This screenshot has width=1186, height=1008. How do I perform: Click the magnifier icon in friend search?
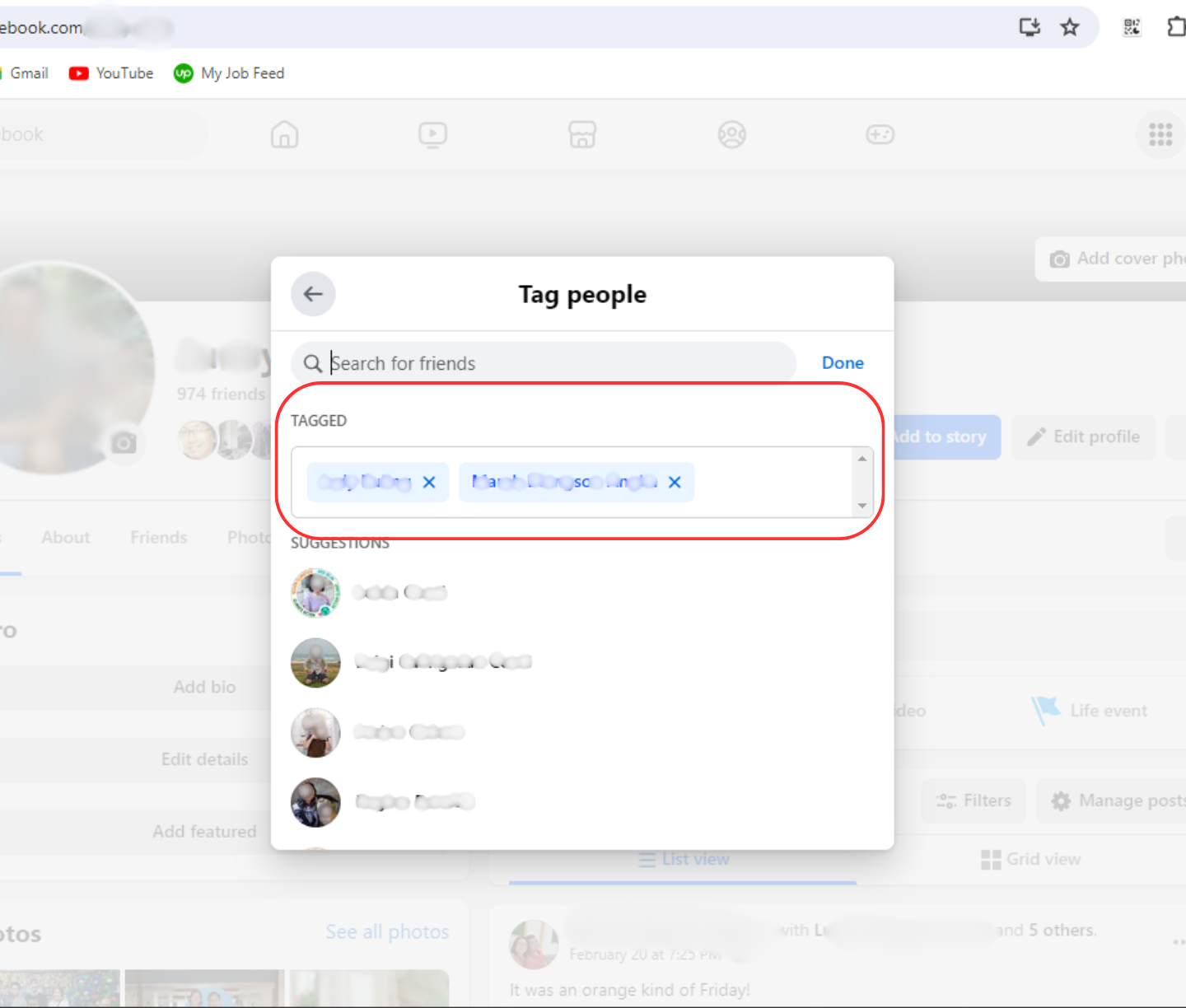click(312, 363)
